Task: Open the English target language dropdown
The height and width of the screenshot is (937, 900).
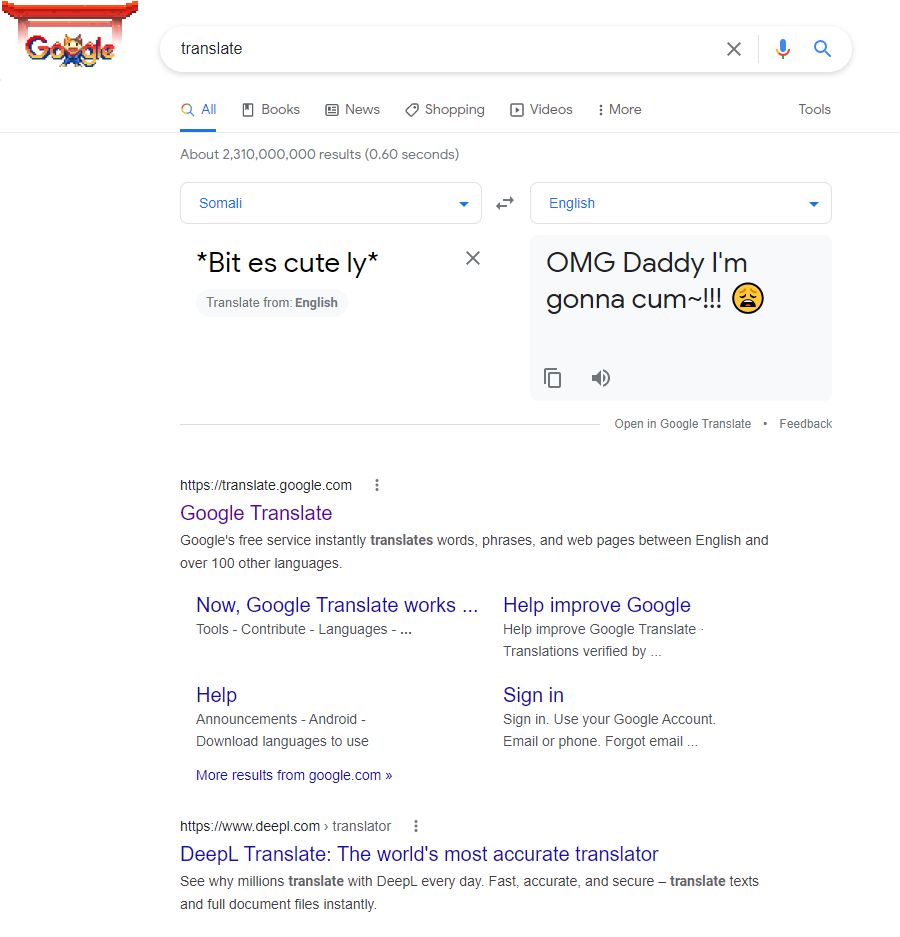Action: (x=680, y=202)
